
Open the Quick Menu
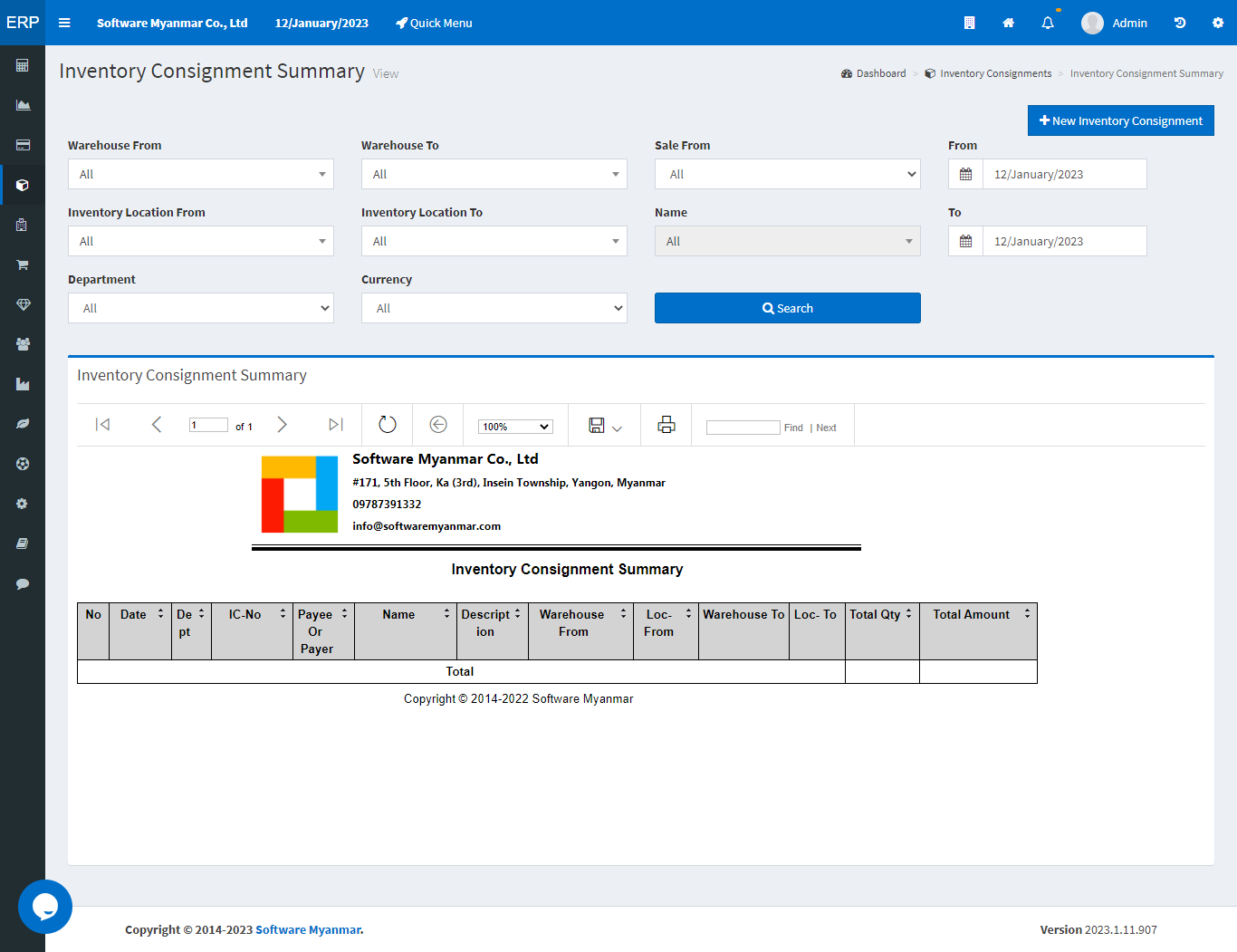(x=434, y=23)
